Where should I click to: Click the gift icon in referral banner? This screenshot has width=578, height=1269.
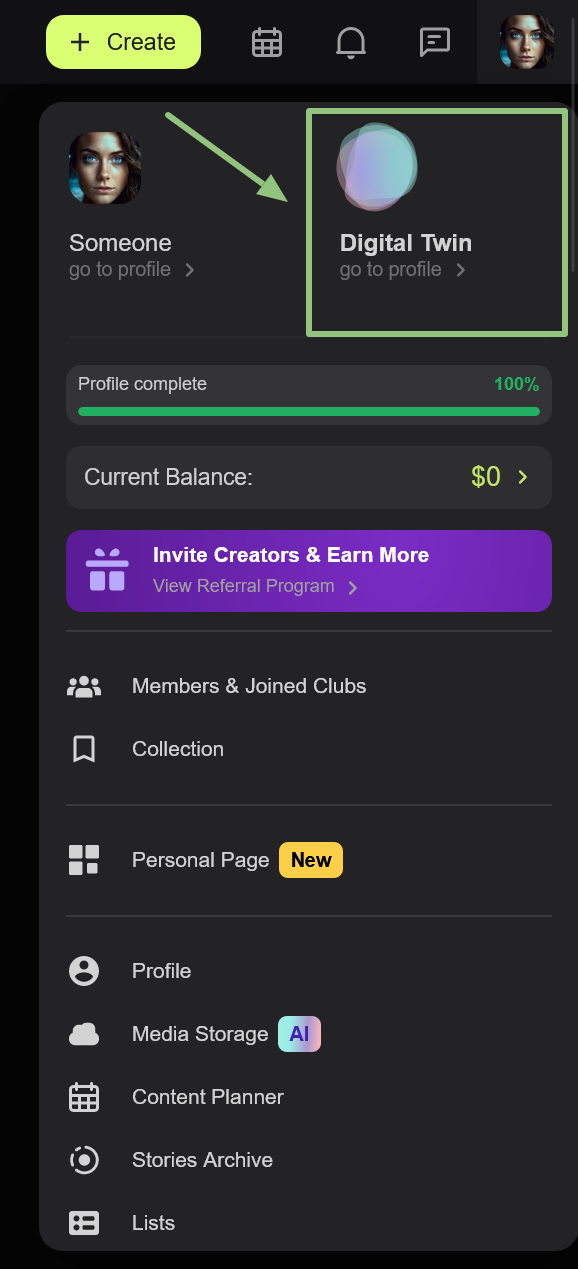[107, 570]
